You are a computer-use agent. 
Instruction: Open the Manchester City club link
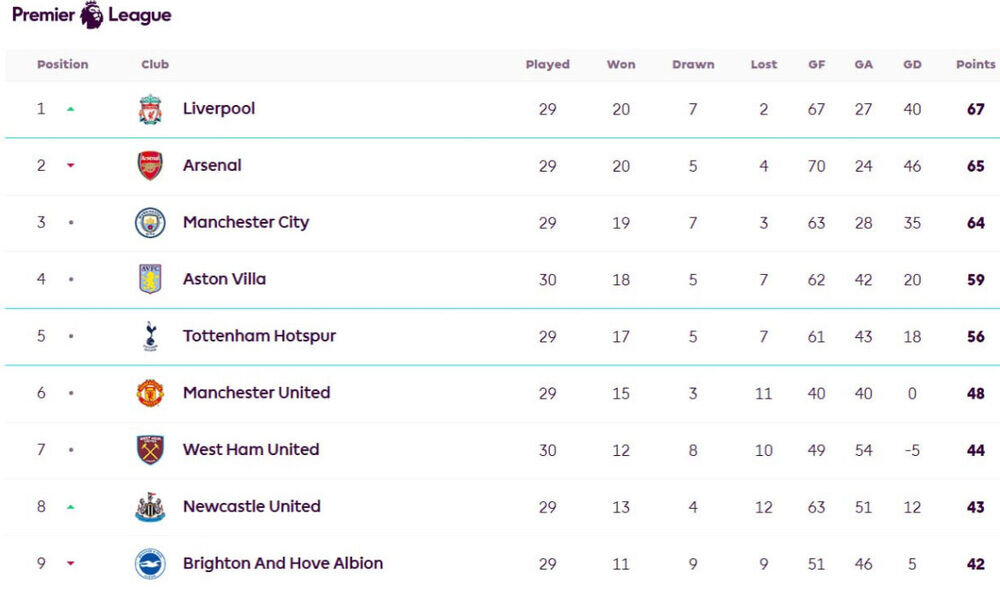[246, 222]
